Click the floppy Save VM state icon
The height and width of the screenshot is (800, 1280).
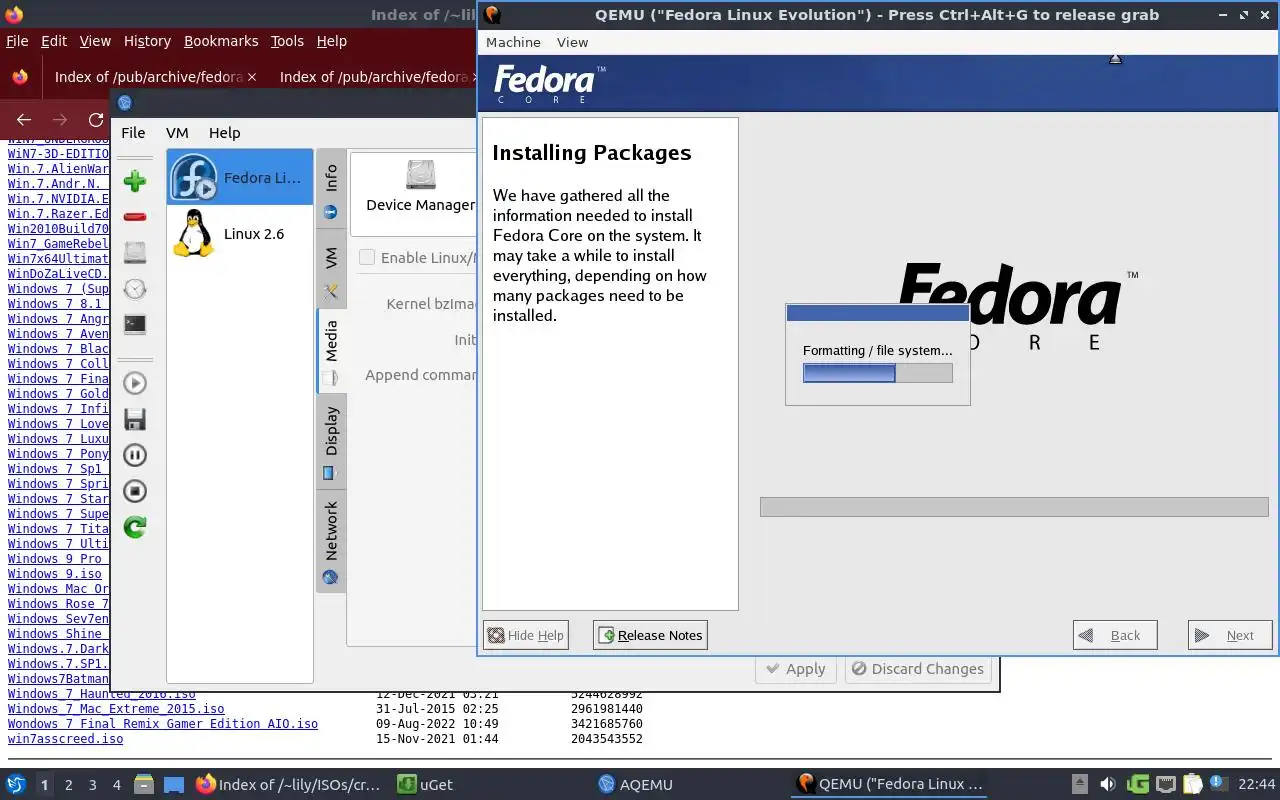point(135,419)
